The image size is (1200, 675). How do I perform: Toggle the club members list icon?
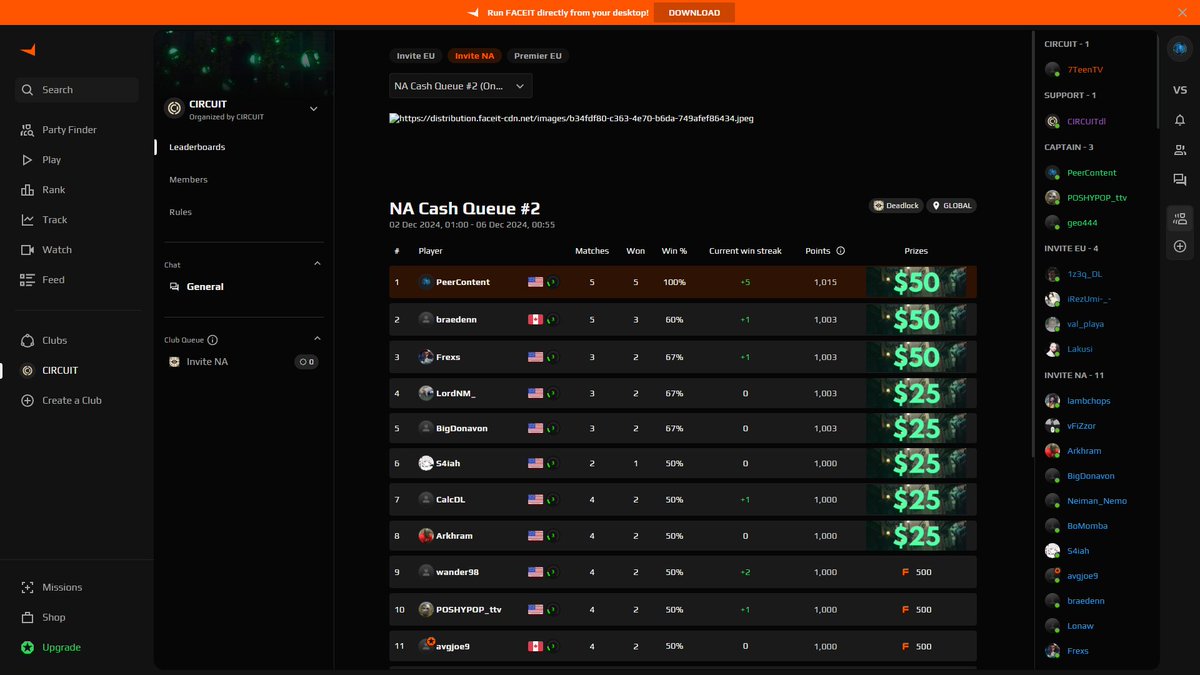(1180, 218)
